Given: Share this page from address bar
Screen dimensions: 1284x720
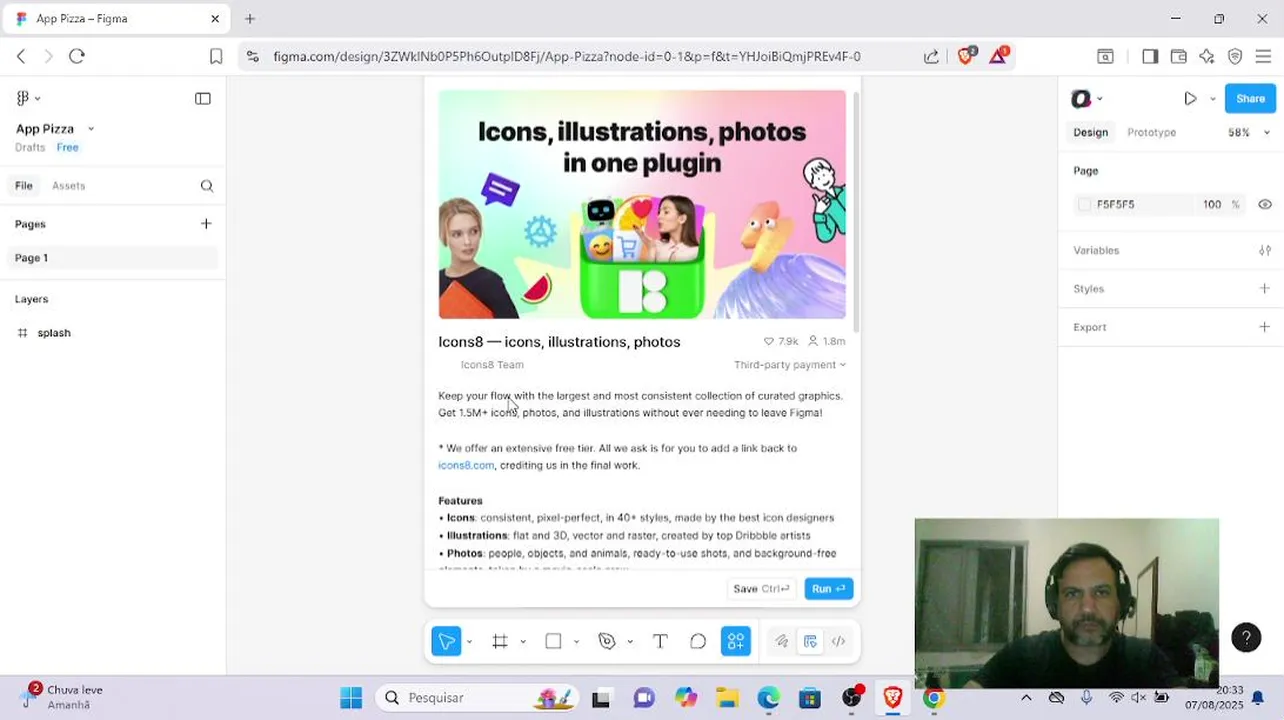Looking at the screenshot, I should (x=931, y=57).
